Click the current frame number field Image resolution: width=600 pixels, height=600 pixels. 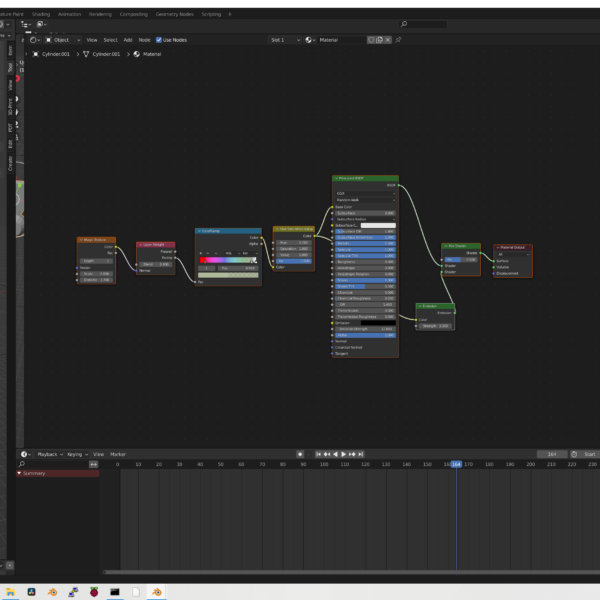pos(552,454)
